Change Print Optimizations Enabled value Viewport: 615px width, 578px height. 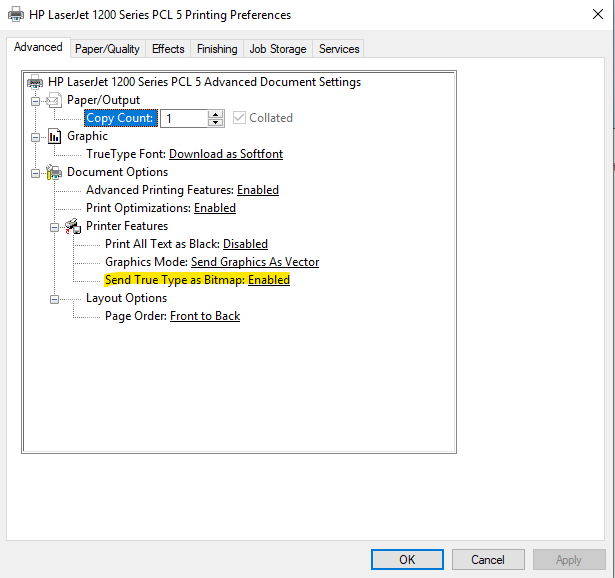click(215, 208)
